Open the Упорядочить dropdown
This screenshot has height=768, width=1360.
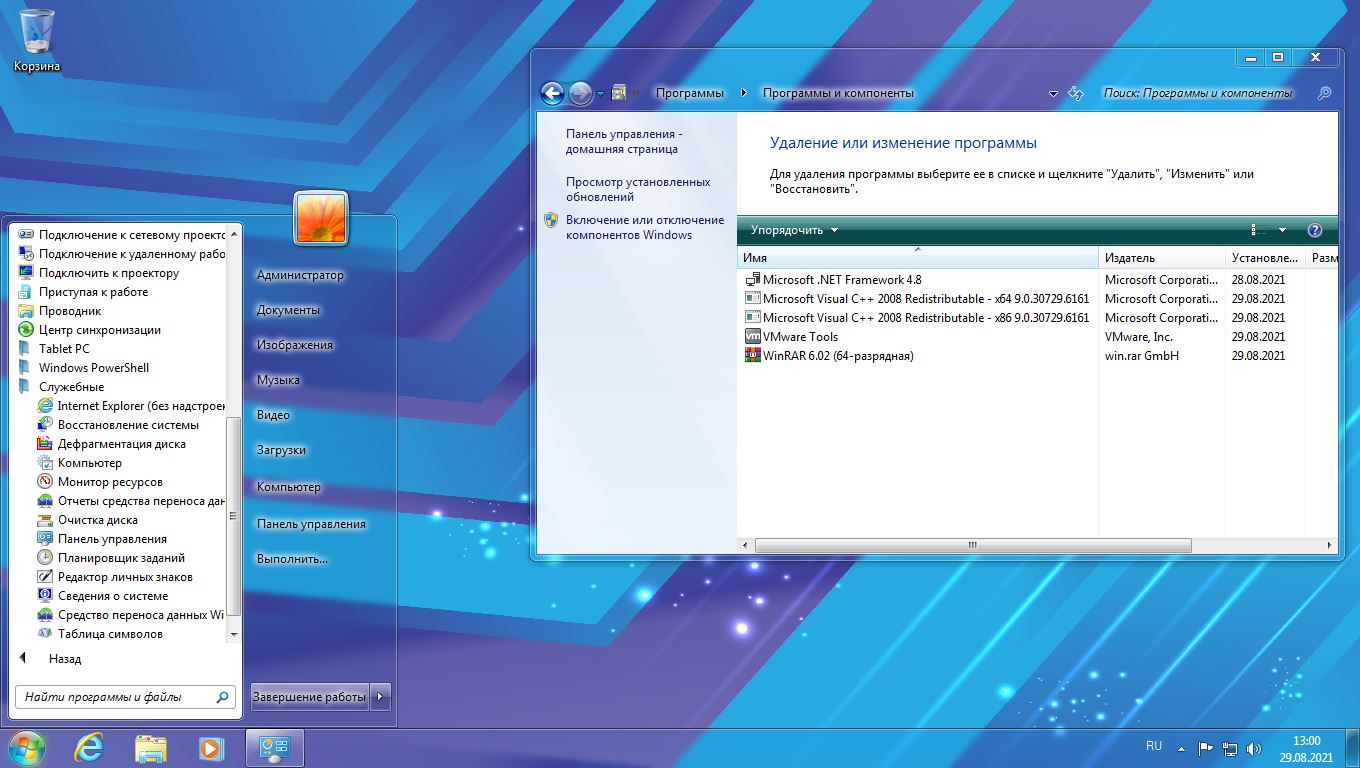[x=795, y=230]
